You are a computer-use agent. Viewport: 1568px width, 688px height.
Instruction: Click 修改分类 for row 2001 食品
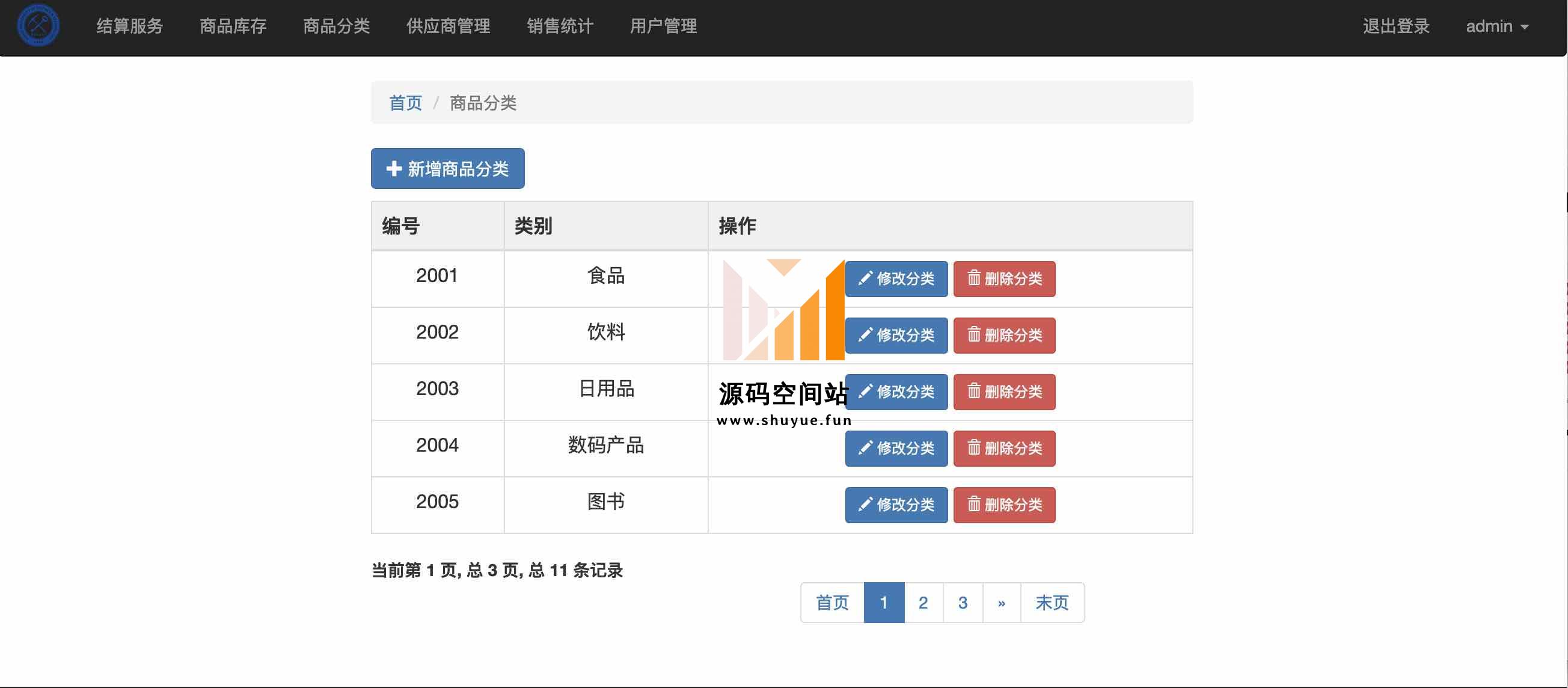896,279
